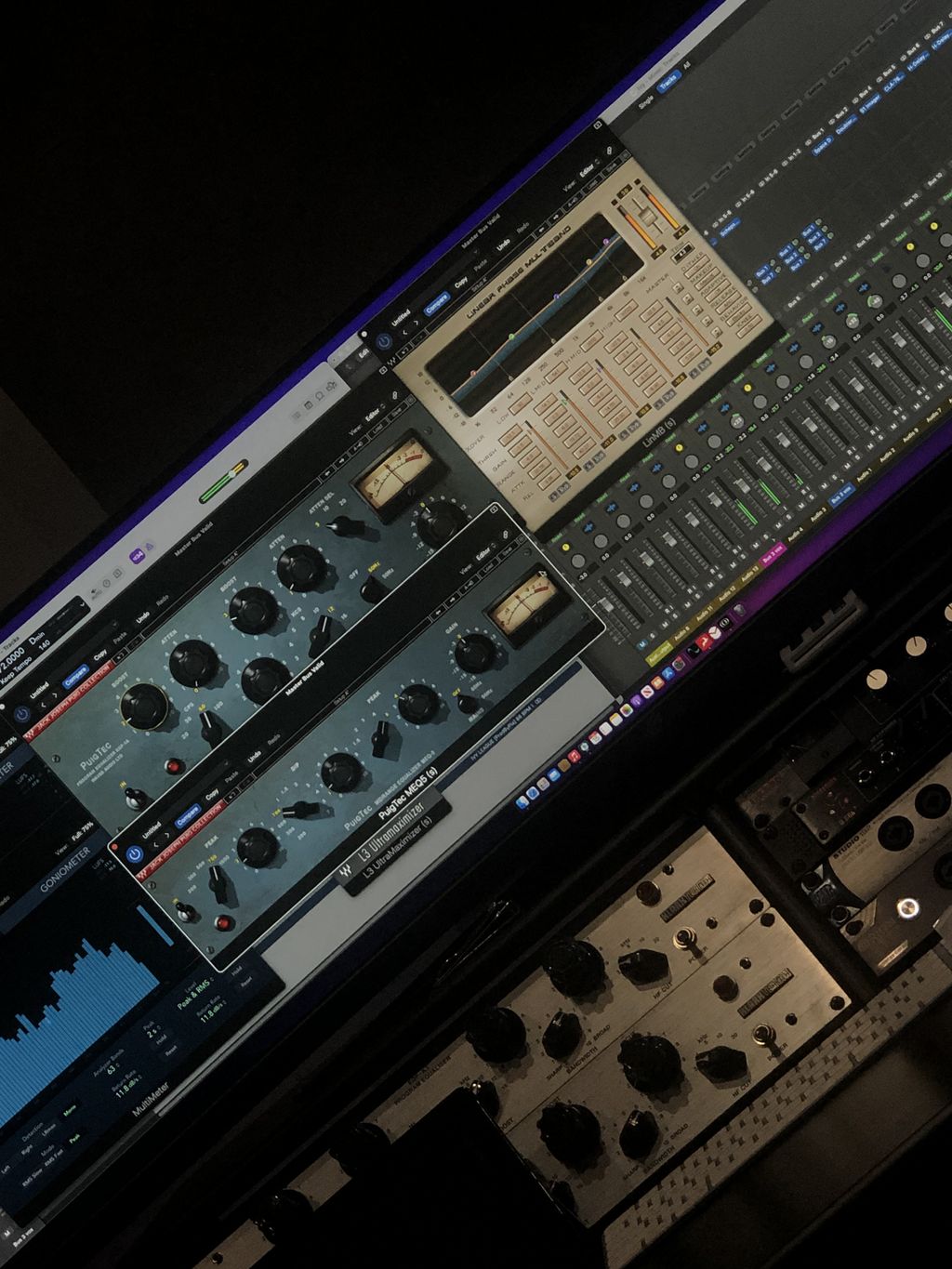952x1269 pixels.
Task: Click Undo in the LinMB plugin header
Action: click(x=503, y=246)
